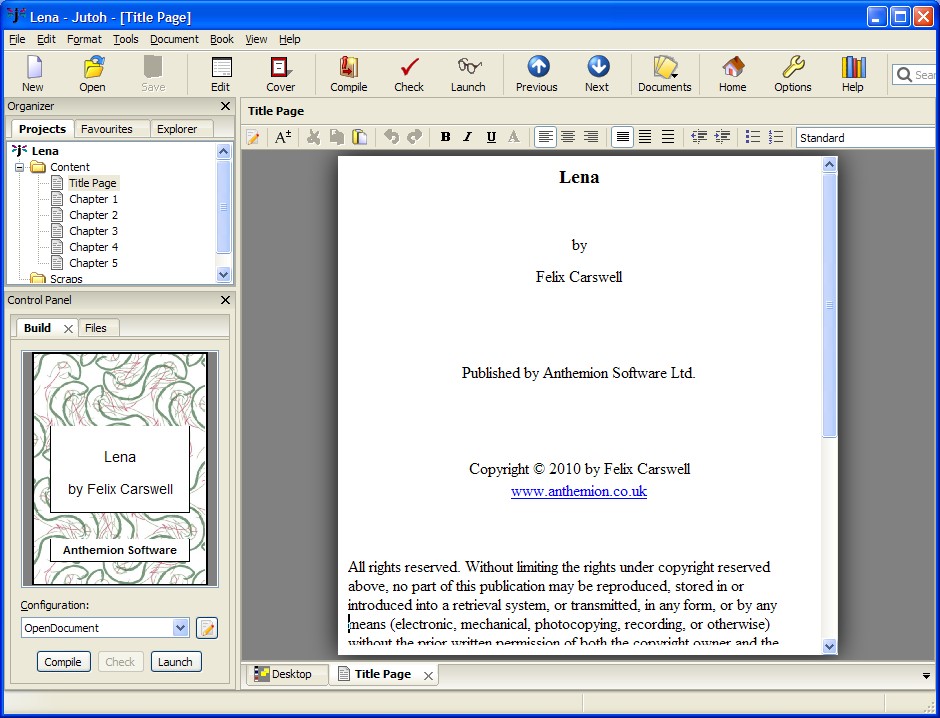Open the Standard paragraph style dropdown
Viewport: 940px width, 718px height.
click(867, 138)
